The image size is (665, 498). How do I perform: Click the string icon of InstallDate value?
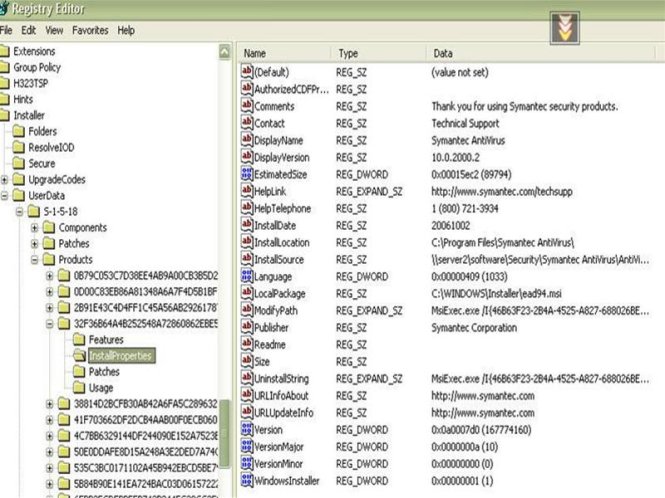click(x=247, y=224)
